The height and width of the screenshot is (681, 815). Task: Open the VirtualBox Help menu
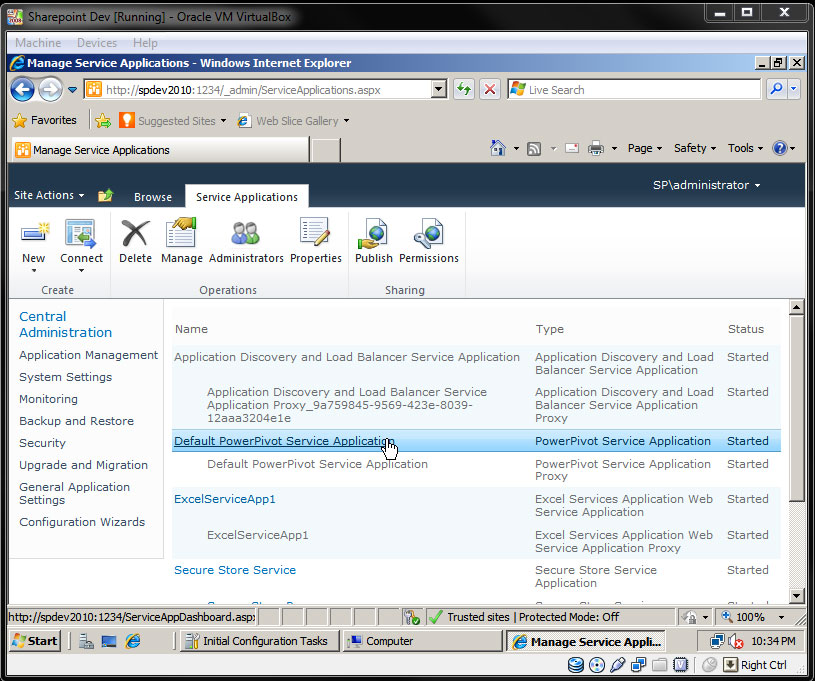(145, 43)
